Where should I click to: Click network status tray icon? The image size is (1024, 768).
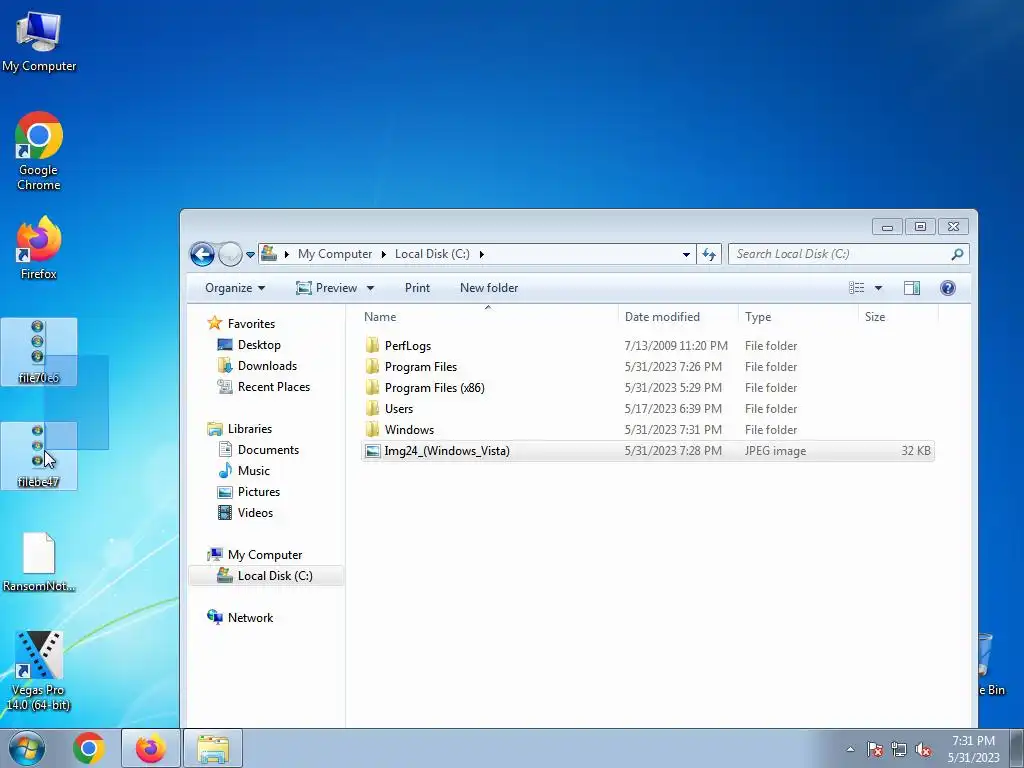pos(899,749)
